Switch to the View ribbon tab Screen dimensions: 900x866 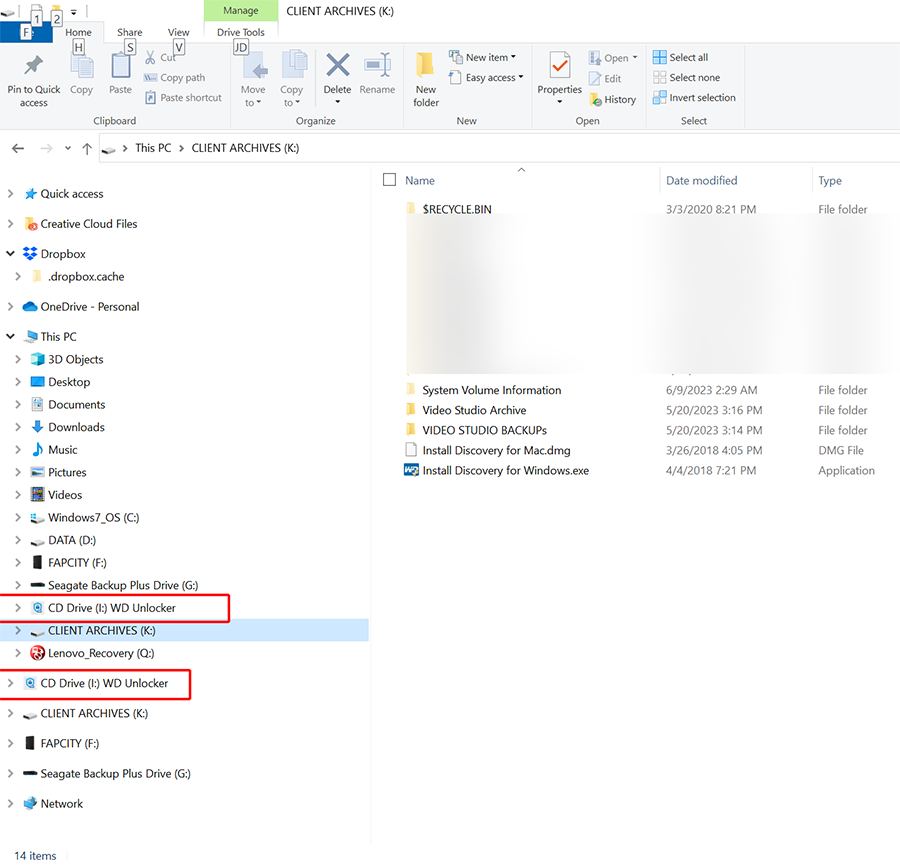[179, 33]
